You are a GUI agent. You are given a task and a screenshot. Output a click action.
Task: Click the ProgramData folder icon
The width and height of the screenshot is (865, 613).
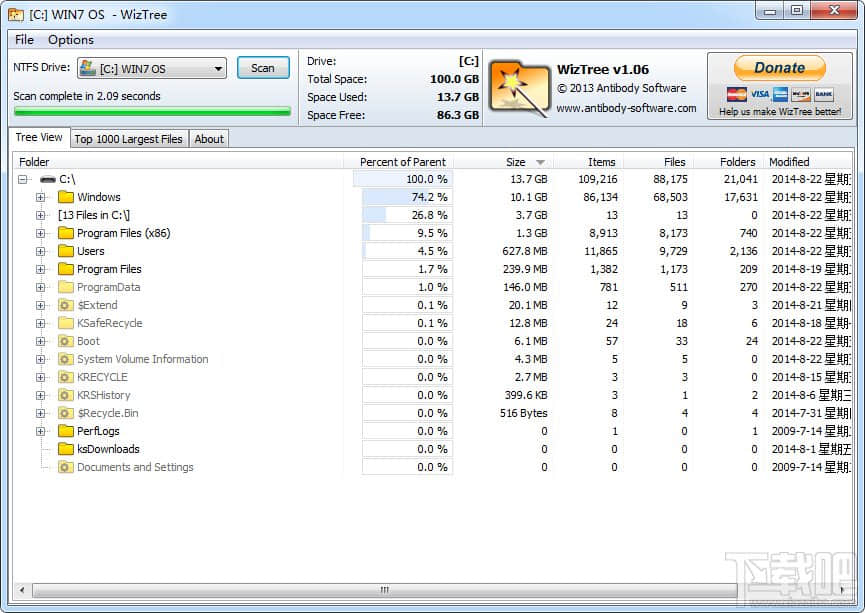pyautogui.click(x=66, y=287)
